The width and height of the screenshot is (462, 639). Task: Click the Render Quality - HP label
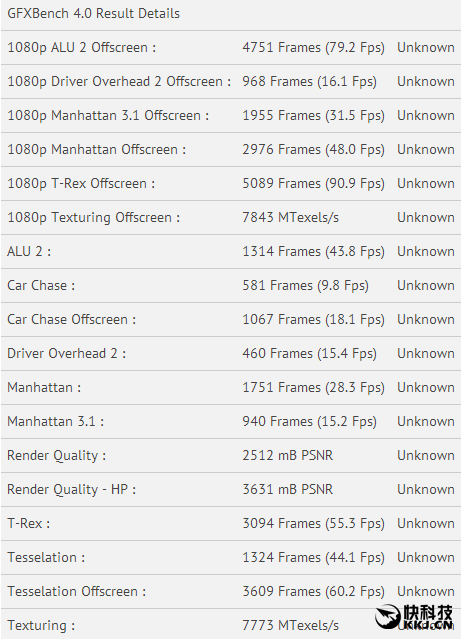pyautogui.click(x=72, y=489)
